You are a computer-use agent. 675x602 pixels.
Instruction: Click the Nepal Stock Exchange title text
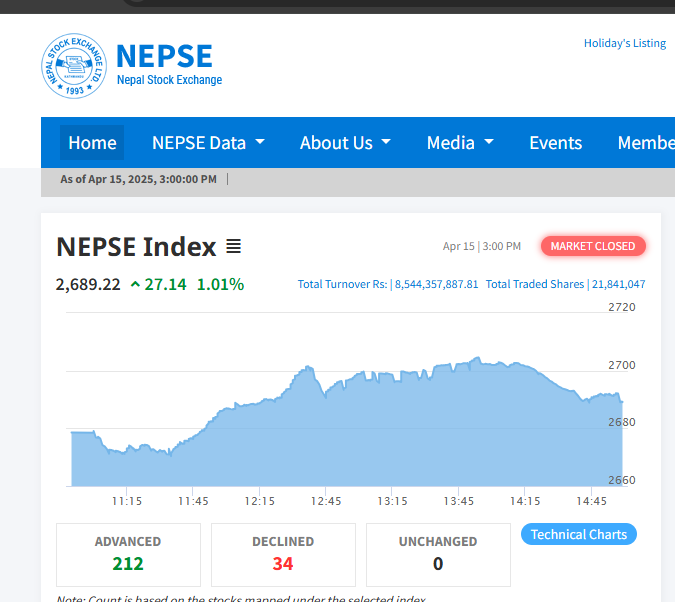click(x=169, y=80)
